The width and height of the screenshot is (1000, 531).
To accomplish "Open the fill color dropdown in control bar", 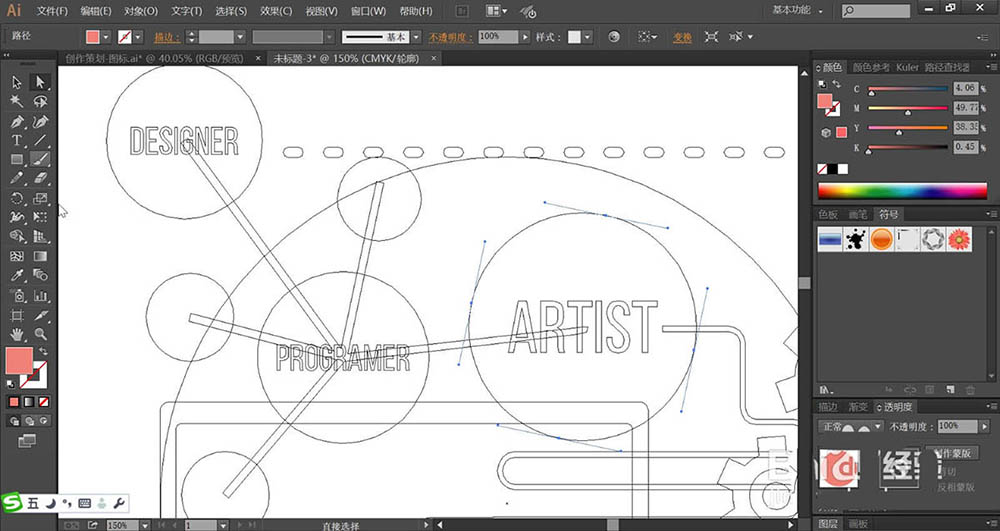I will [x=106, y=37].
